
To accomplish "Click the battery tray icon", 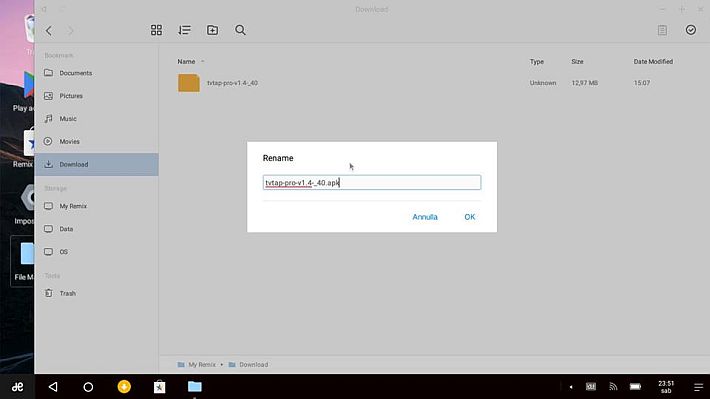I will click(x=635, y=386).
